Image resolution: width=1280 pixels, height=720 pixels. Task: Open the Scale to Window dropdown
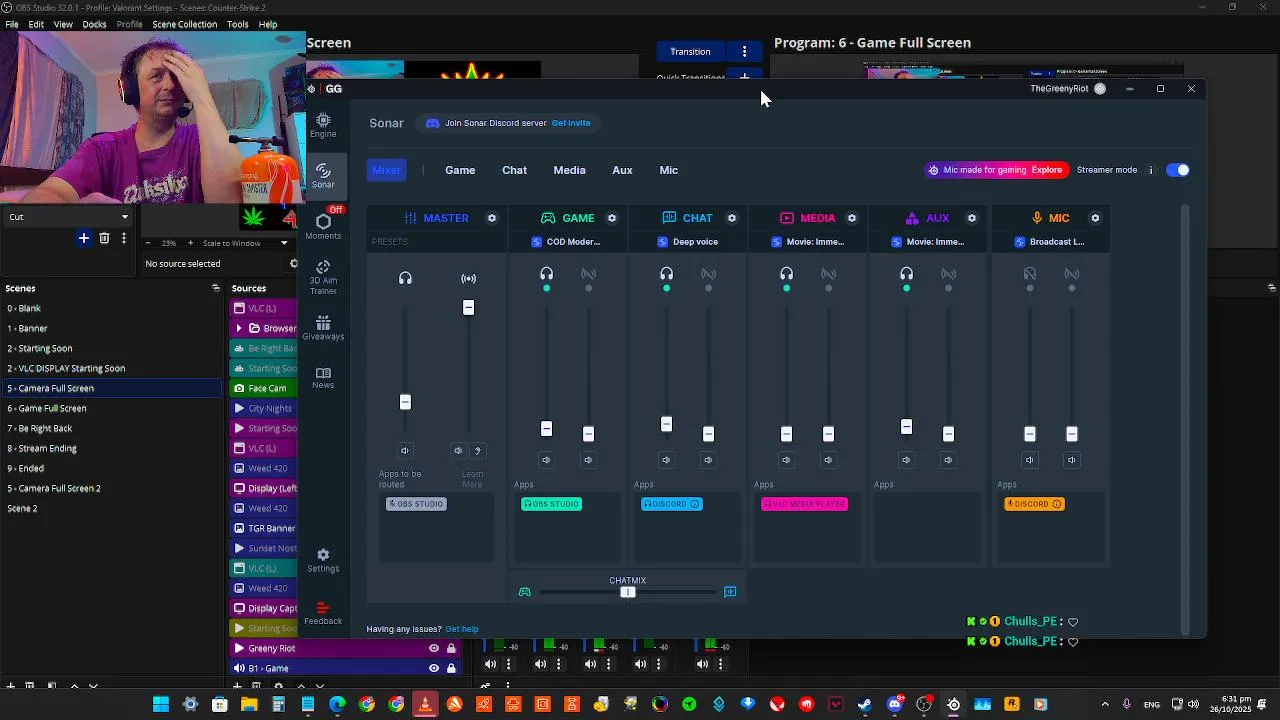coord(245,243)
